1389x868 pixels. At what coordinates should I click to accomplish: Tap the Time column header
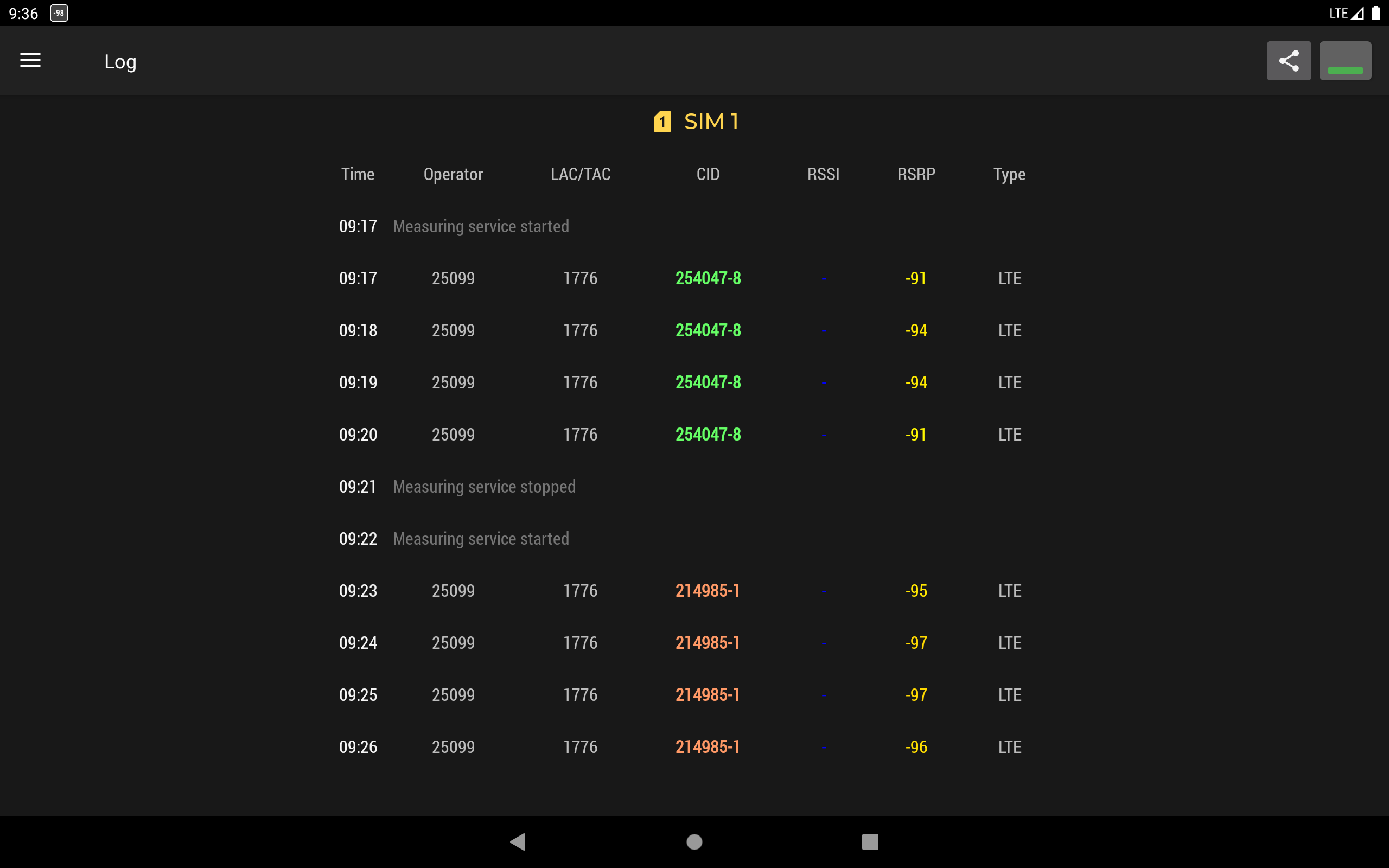click(x=358, y=174)
